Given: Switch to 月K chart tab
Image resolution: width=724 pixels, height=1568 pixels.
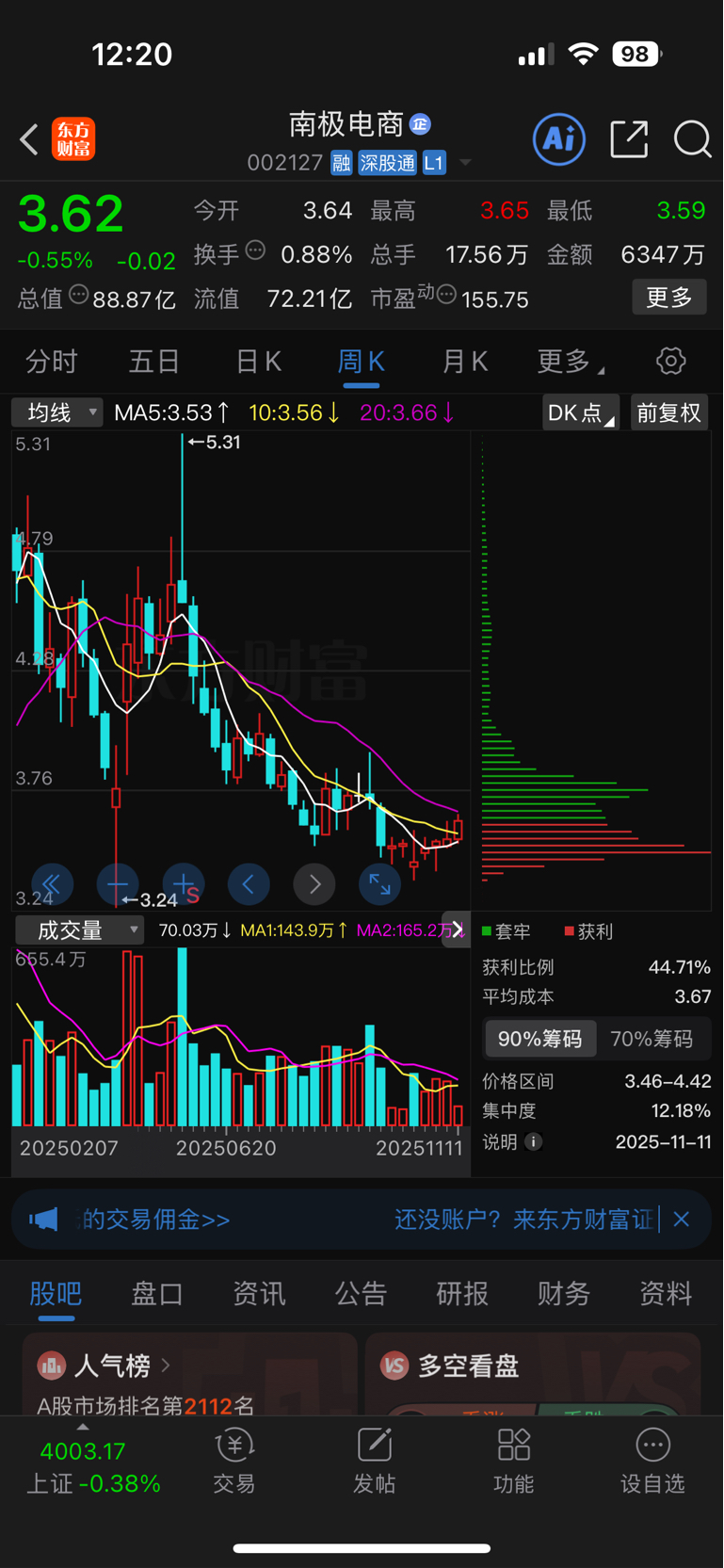Looking at the screenshot, I should [x=465, y=361].
